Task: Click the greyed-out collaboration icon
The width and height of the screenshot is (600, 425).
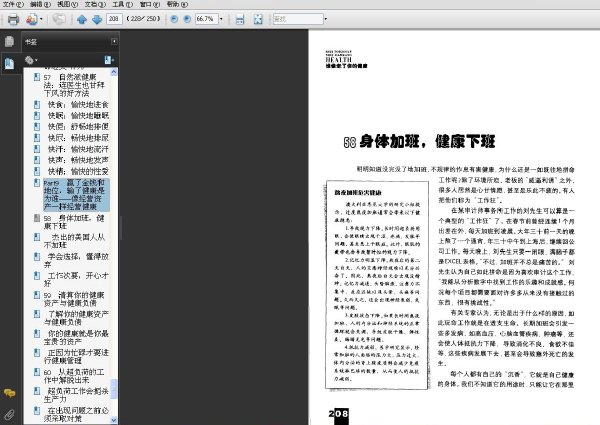Action: pyautogui.click(x=59, y=19)
